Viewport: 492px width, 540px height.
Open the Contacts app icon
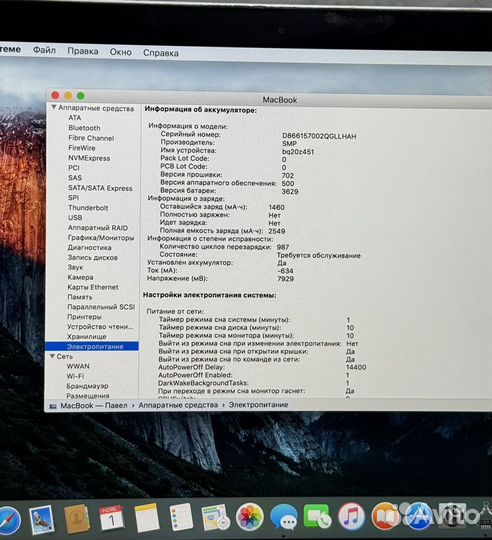tap(77, 519)
